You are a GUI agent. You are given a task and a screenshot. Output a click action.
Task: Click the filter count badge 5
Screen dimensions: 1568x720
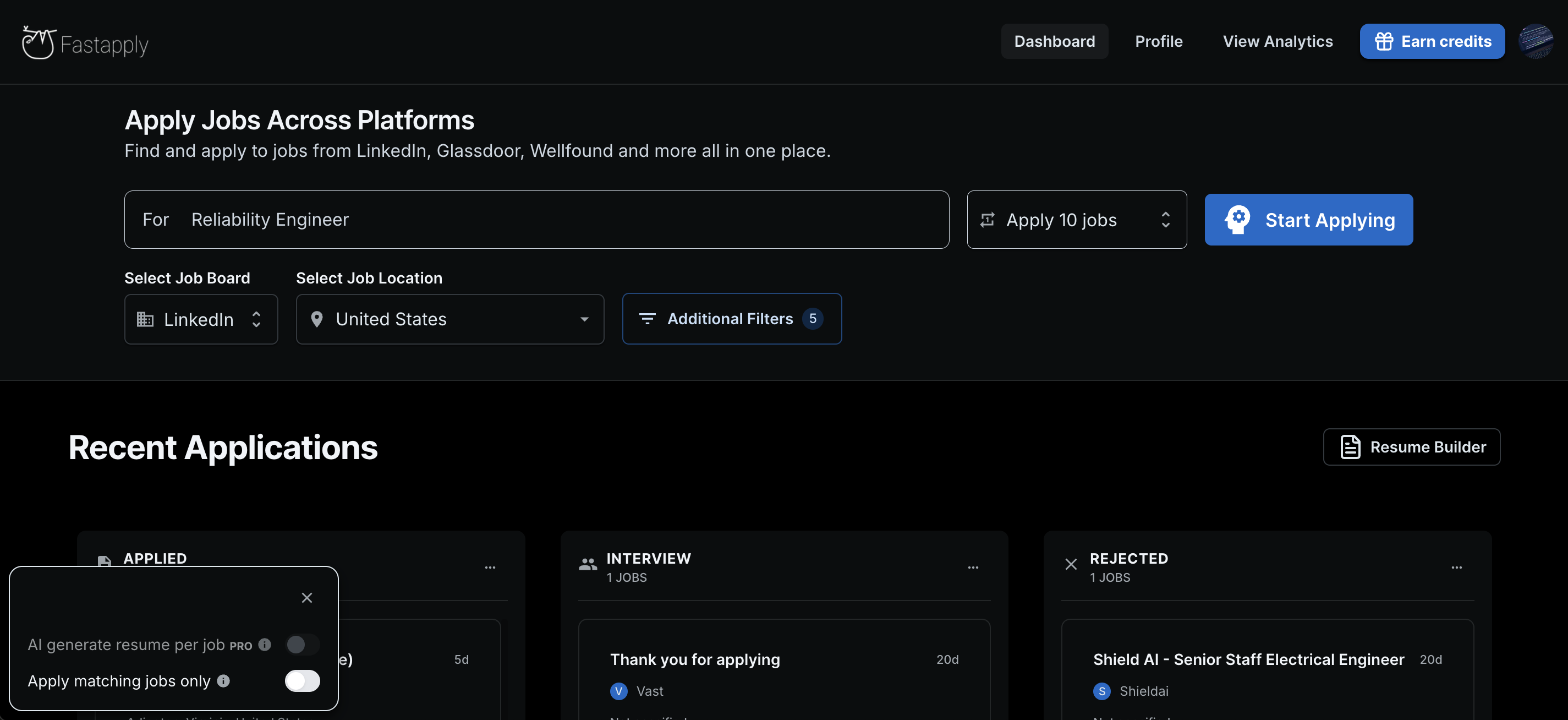(813, 319)
